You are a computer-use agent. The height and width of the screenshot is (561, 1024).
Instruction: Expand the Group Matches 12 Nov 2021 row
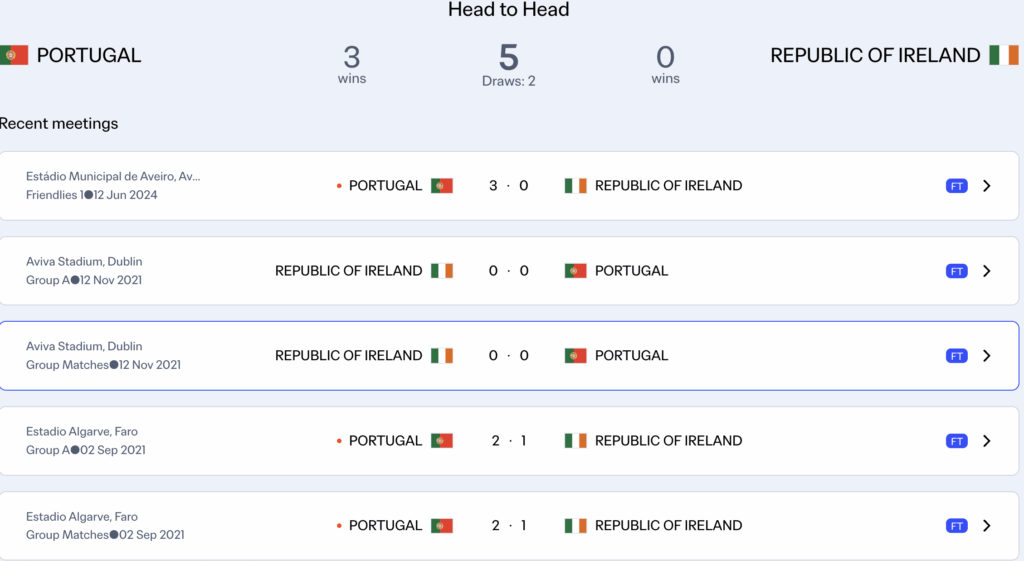tap(987, 356)
